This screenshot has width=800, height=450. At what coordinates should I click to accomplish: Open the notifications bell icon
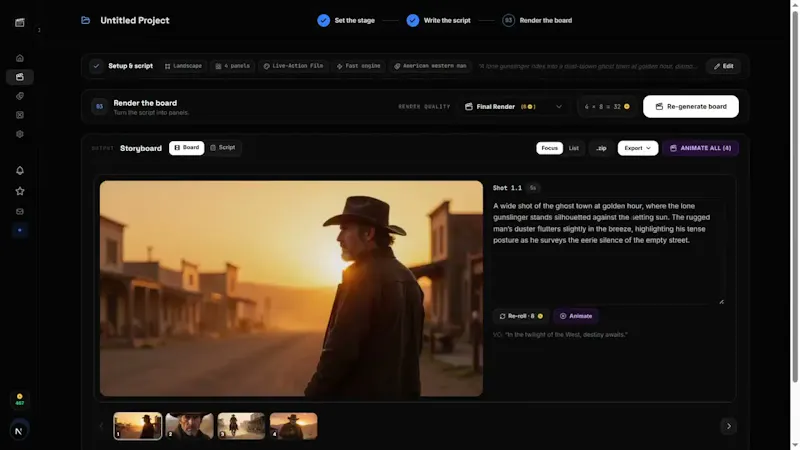(x=19, y=170)
